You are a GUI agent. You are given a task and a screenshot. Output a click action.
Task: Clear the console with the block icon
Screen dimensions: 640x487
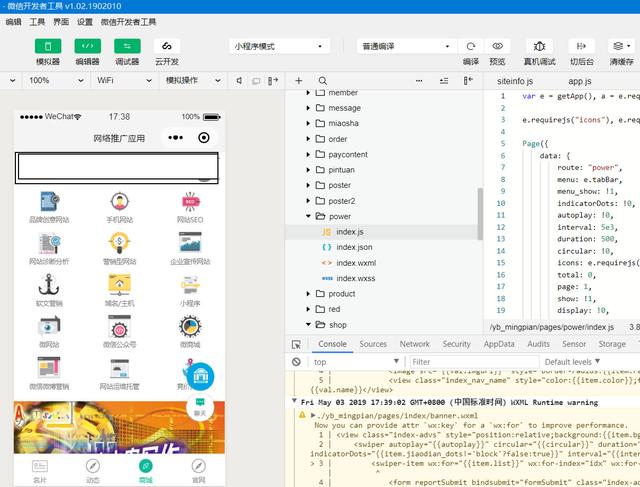coord(297,362)
